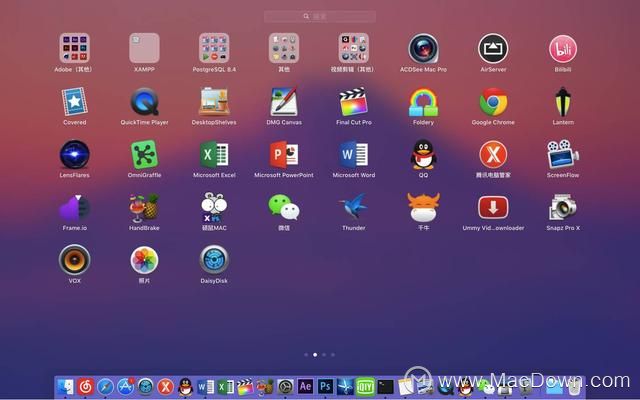Launch Microsoft Excel from Launchpad grid
This screenshot has height=400, width=640.
(214, 154)
